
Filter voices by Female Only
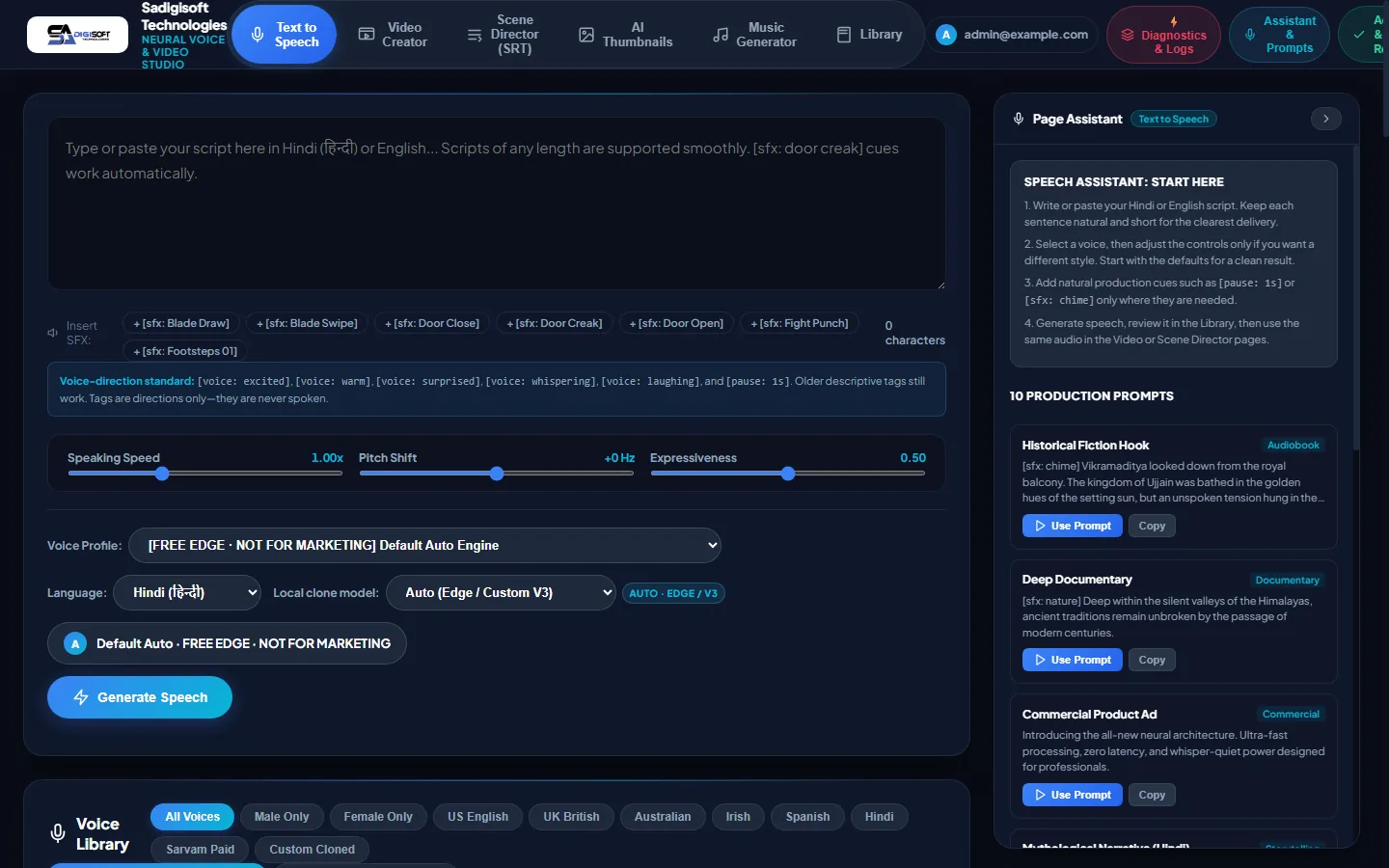(378, 817)
